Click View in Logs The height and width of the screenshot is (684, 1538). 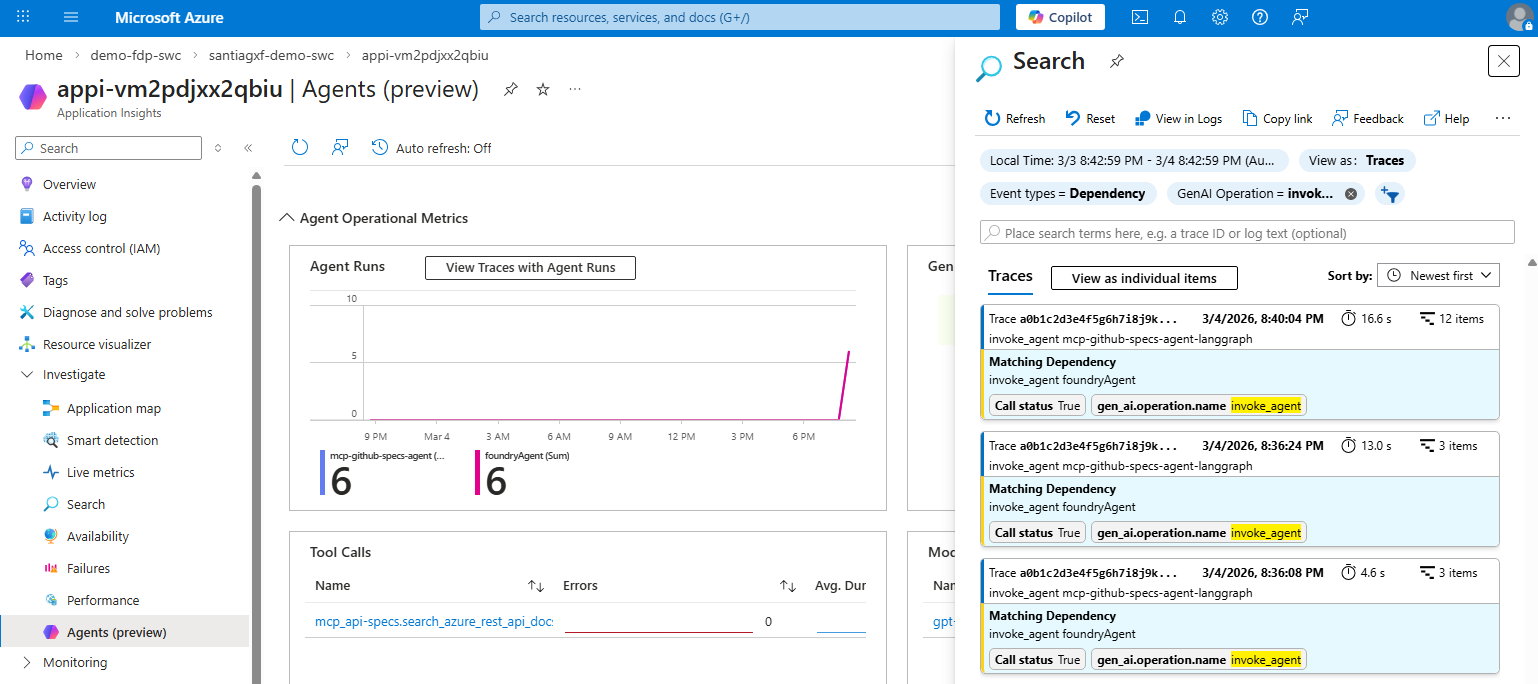tap(1178, 118)
